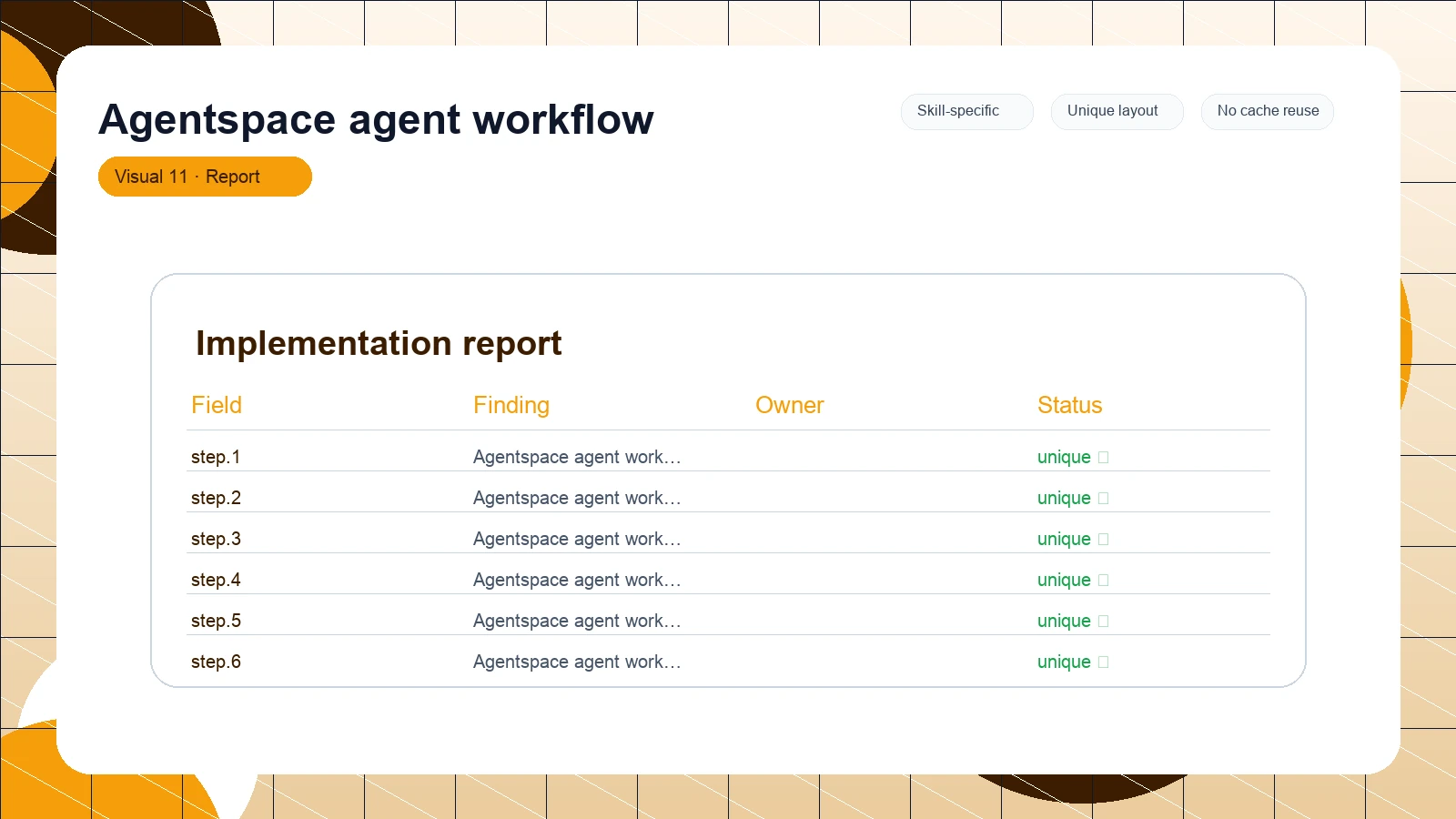
Task: Click the small box icon in step.4 row
Action: 1104,581
